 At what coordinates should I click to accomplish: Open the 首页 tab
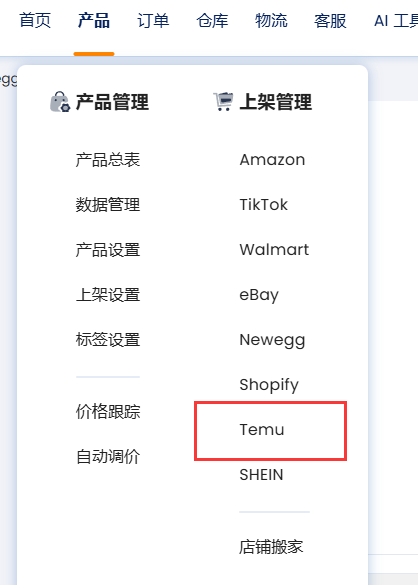coord(35,20)
